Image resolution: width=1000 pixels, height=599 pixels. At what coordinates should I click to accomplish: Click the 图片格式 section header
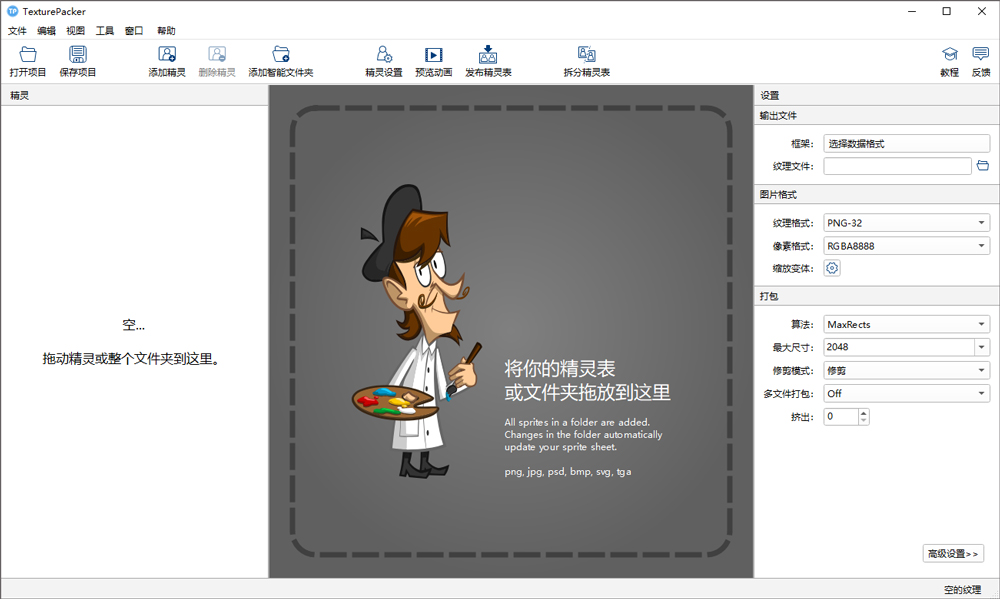876,195
